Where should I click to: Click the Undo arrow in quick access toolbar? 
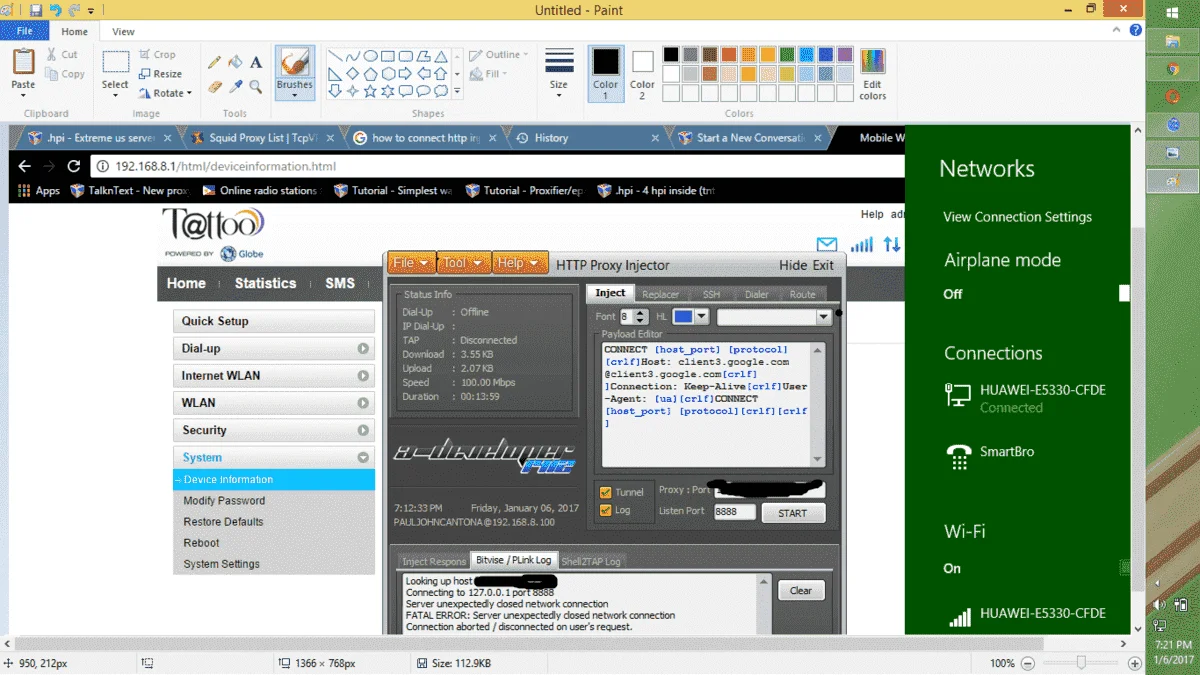pos(55,10)
